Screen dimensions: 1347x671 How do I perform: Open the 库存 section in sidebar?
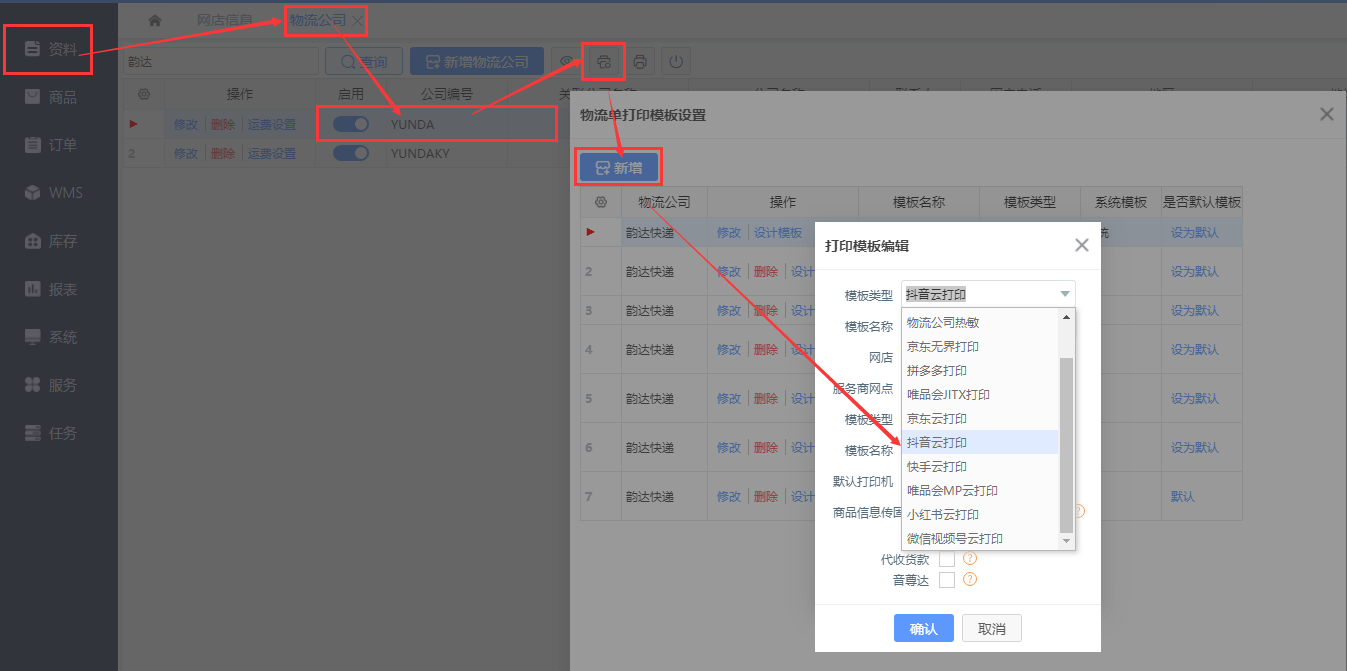tap(52, 241)
